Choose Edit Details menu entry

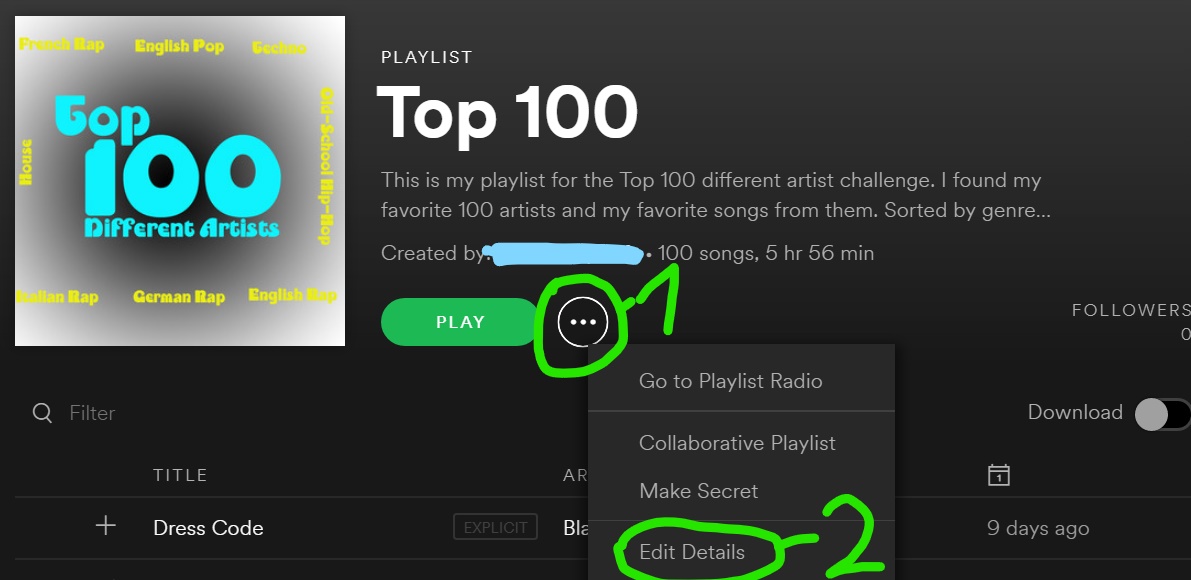[692, 552]
